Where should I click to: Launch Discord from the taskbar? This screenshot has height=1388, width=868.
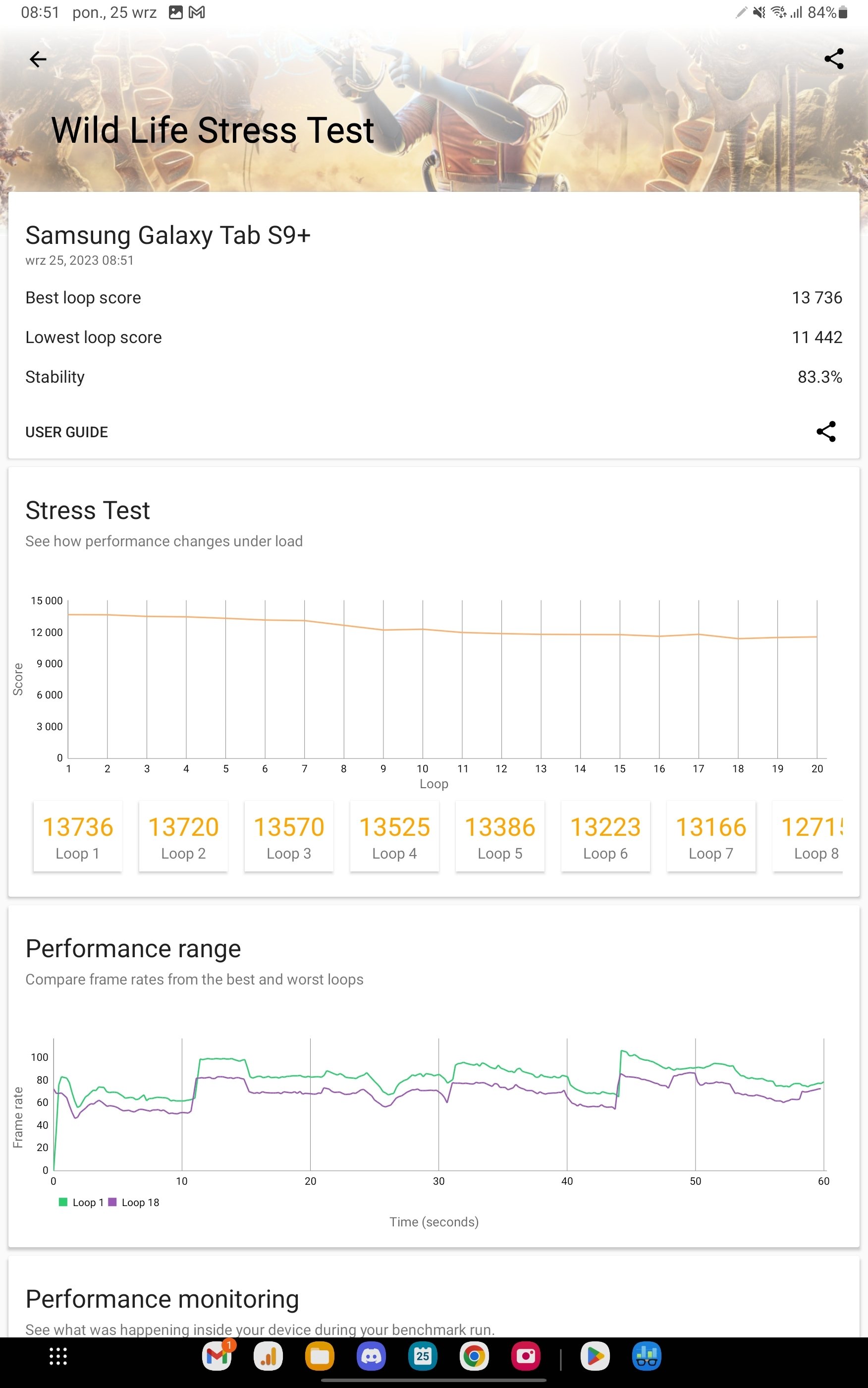point(372,1356)
